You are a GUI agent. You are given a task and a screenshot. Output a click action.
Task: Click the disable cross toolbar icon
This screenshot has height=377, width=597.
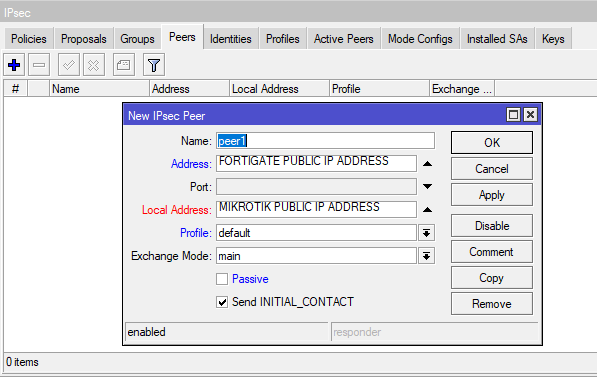click(94, 65)
